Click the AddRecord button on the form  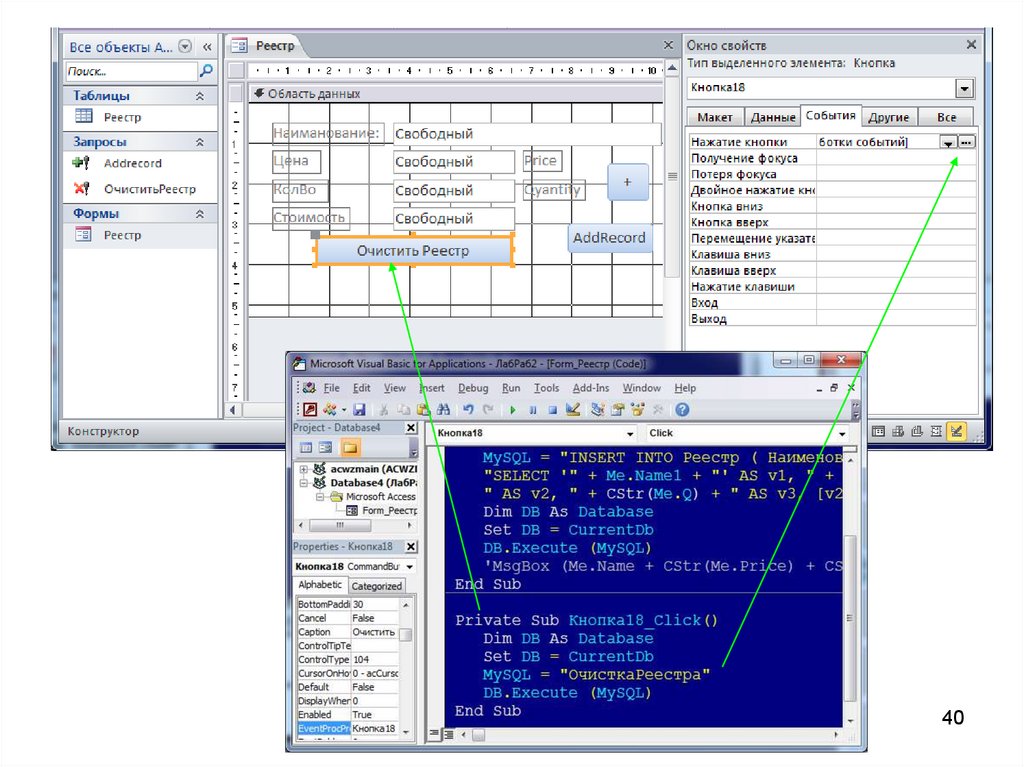[609, 238]
